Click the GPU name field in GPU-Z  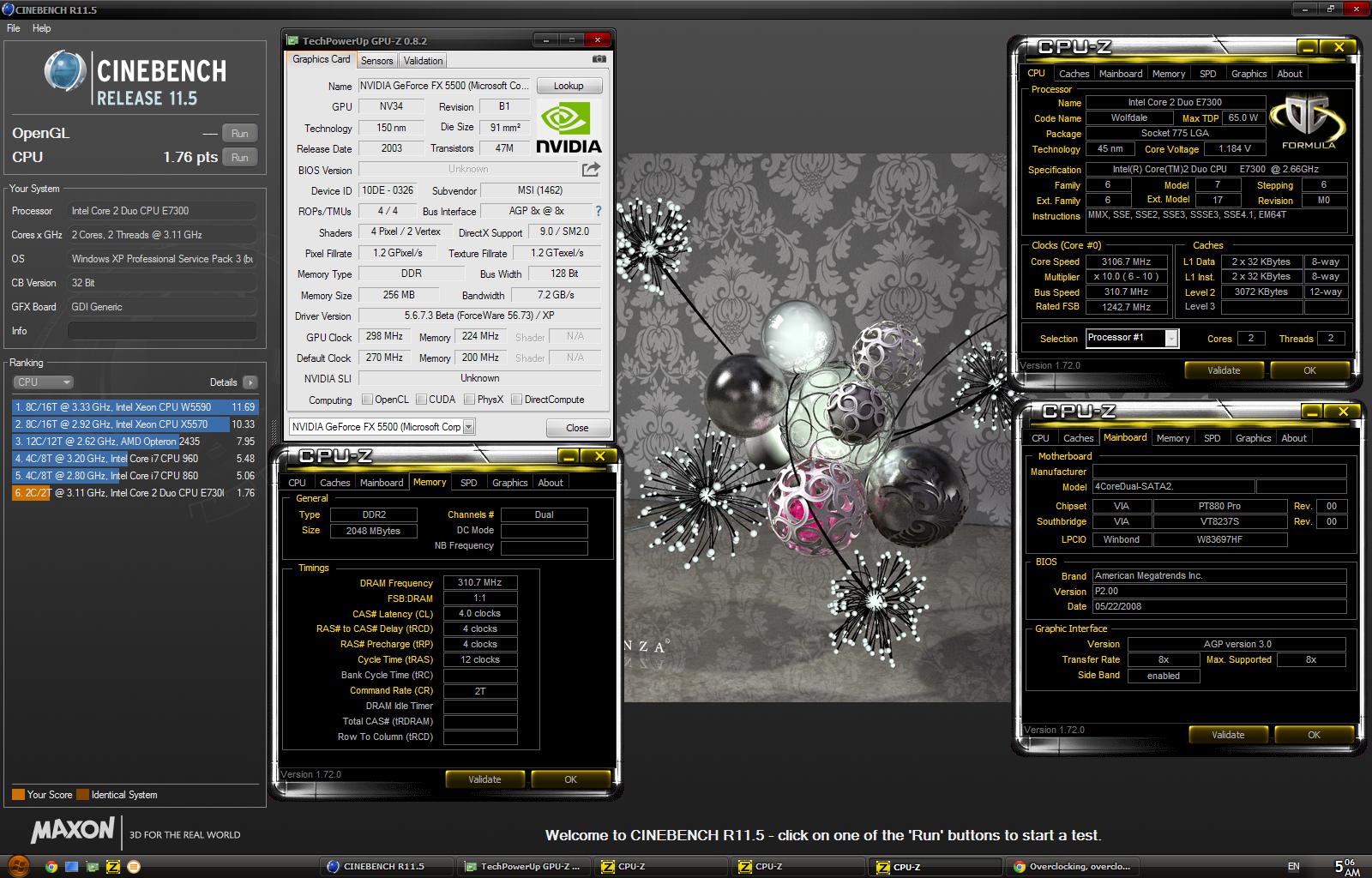click(444, 86)
